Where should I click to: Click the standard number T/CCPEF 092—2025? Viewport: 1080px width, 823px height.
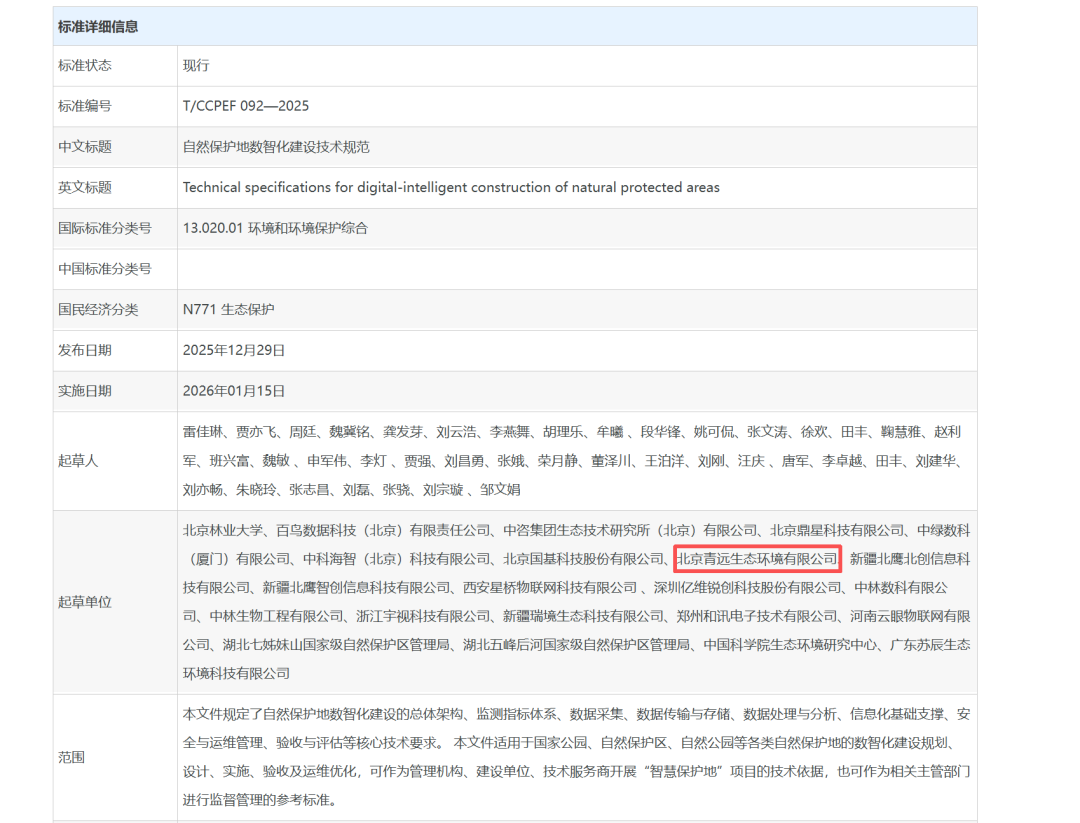click(247, 106)
